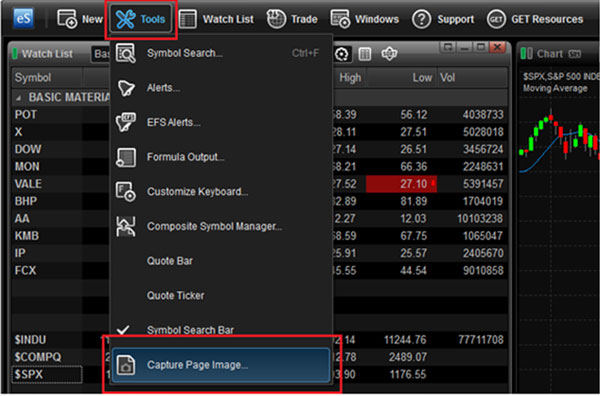Click Watch List columns grid icon
The image size is (600, 396).
pyautogui.click(x=364, y=54)
